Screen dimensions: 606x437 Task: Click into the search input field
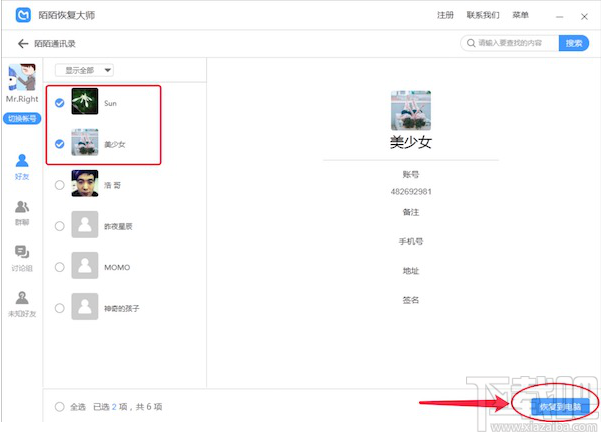510,43
